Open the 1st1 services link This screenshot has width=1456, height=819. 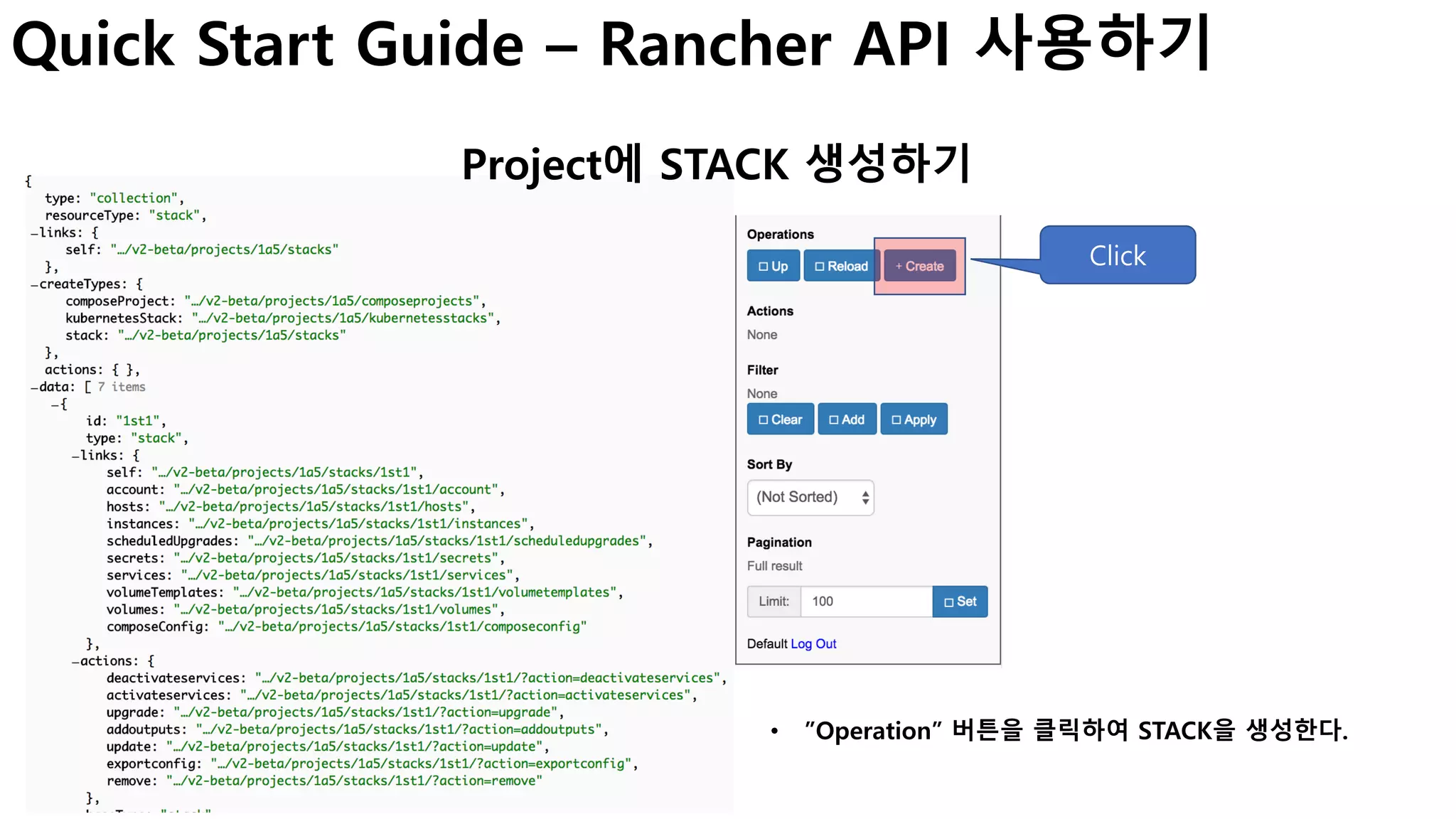coord(346,575)
